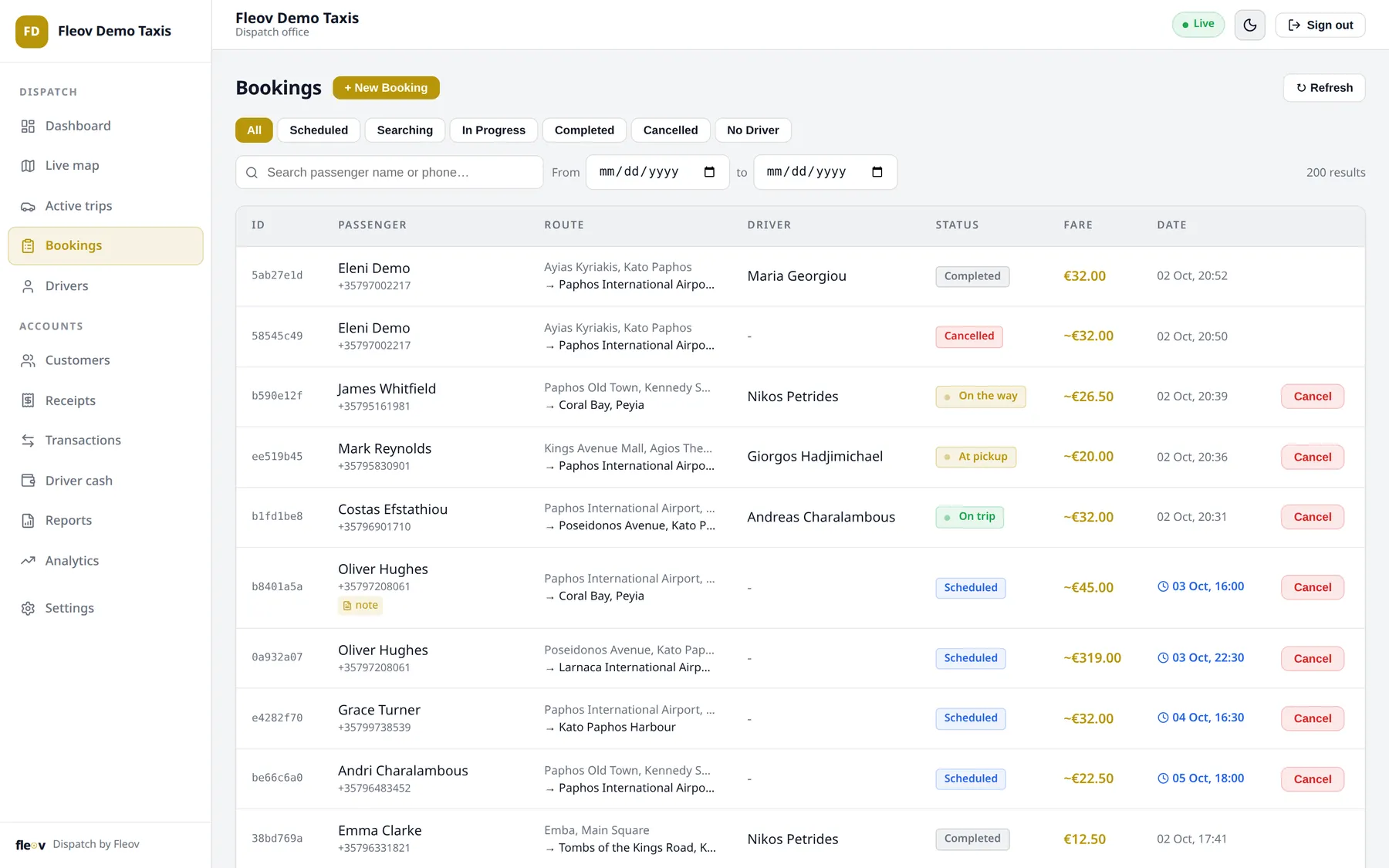Screen dimensions: 1389x868
Task: Click the 03 Oct, 22:30 scheduled date
Action: (x=1201, y=658)
